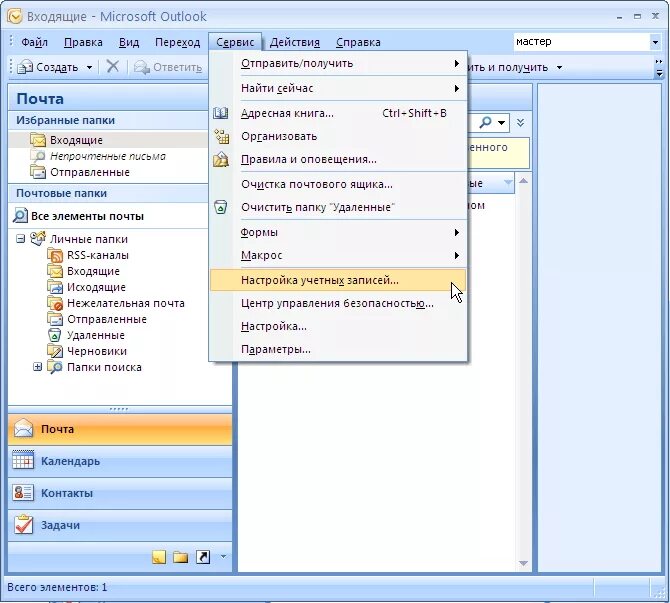The image size is (670, 603).
Task: Open the Вид menu
Action: [129, 42]
